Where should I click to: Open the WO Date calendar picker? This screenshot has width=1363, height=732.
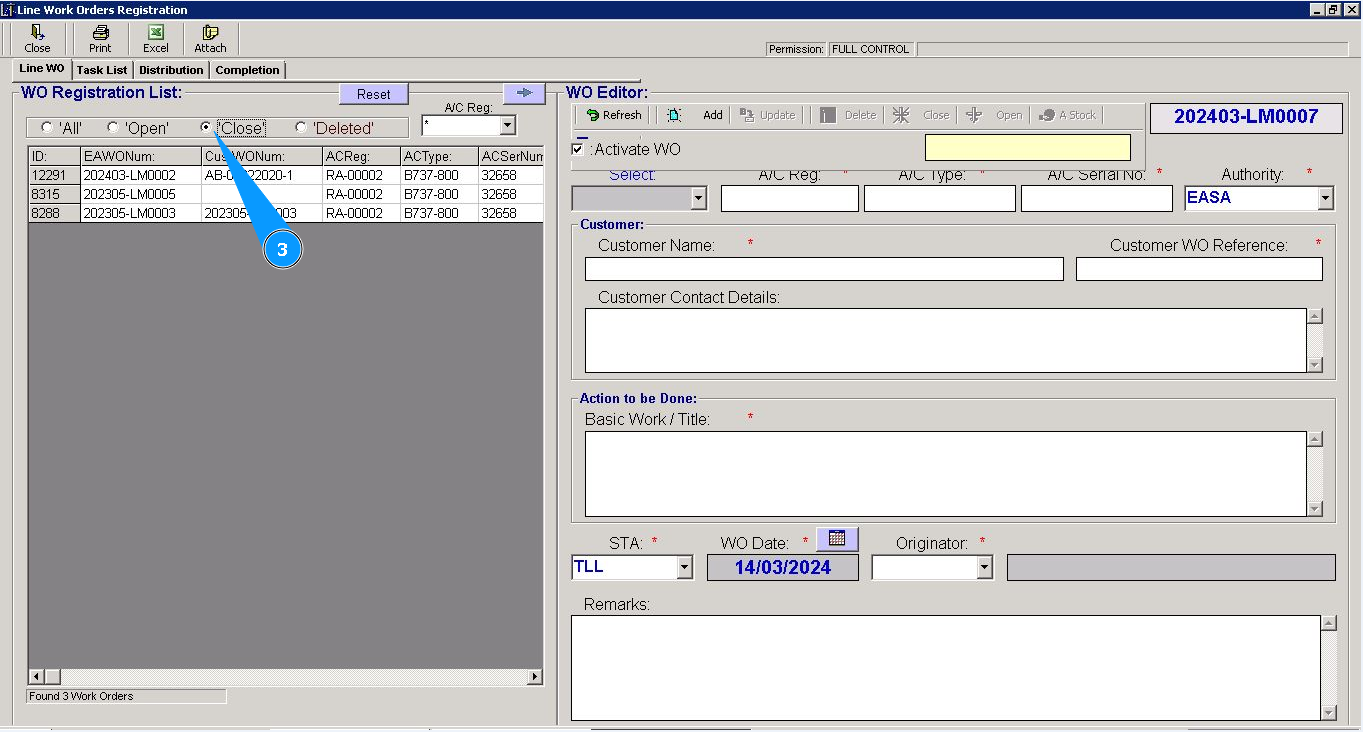pyautogui.click(x=837, y=539)
